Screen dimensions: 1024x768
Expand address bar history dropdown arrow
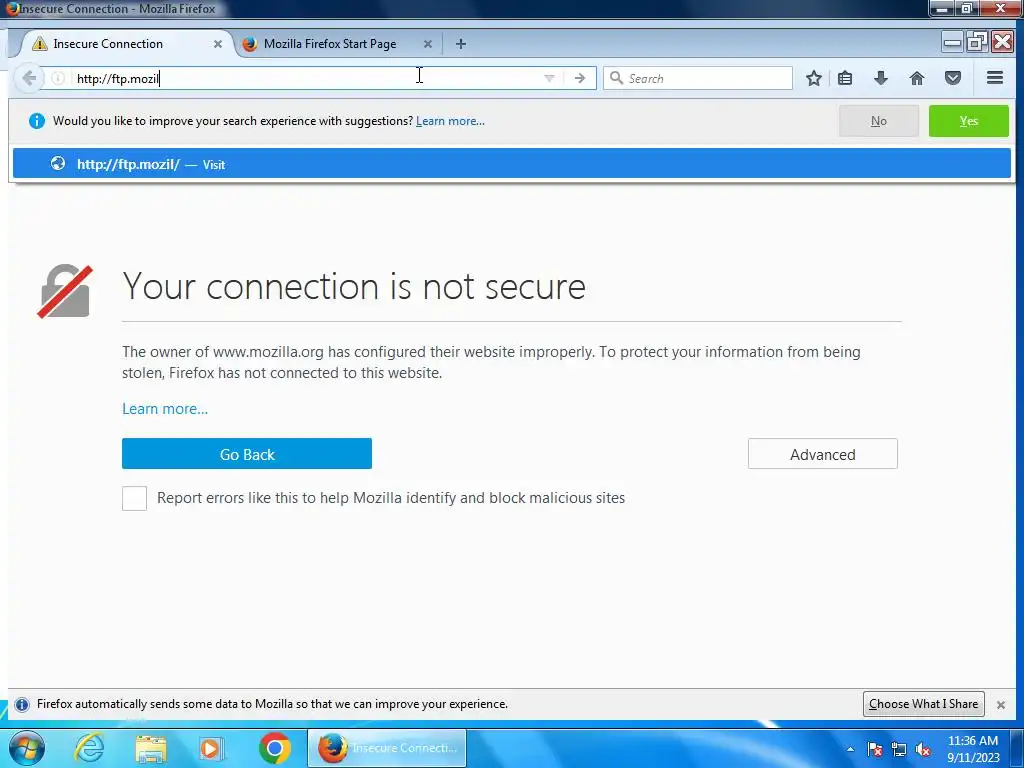(549, 78)
